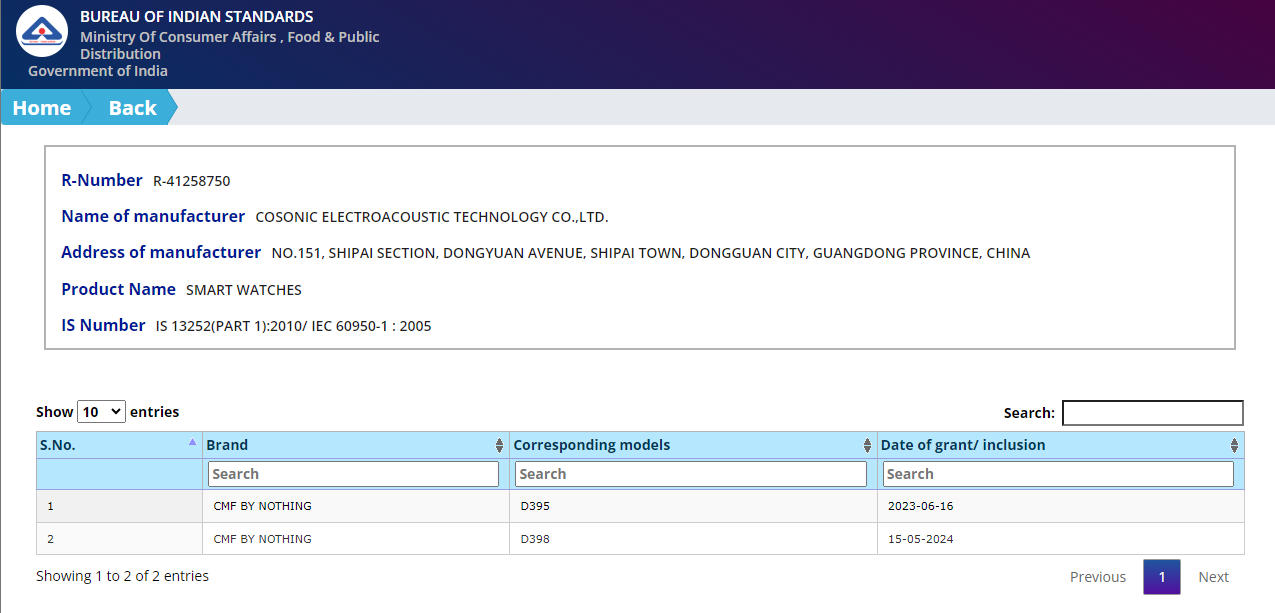Click the Name of manufacturer label
Image resolution: width=1275 pixels, height=613 pixels.
[153, 217]
